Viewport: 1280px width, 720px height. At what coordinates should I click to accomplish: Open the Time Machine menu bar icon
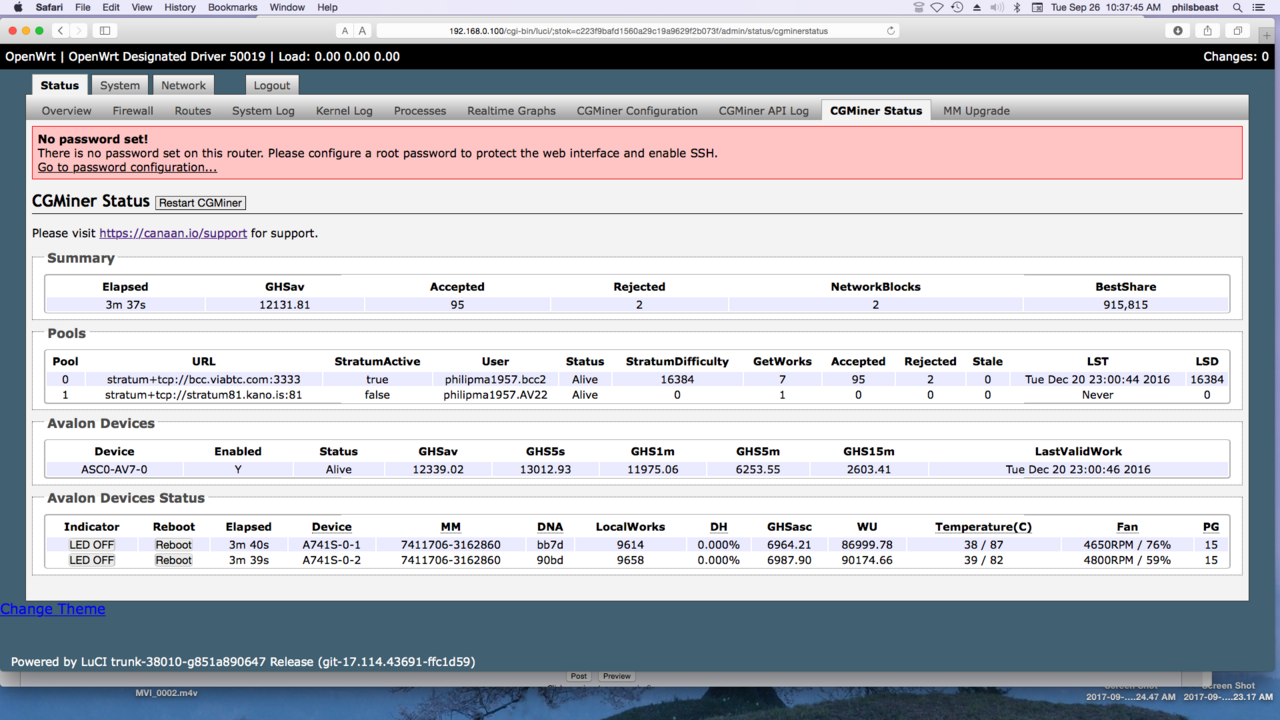pos(957,7)
